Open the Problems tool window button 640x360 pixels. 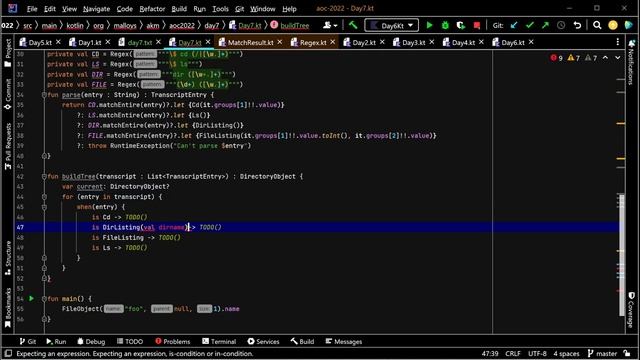point(173,342)
